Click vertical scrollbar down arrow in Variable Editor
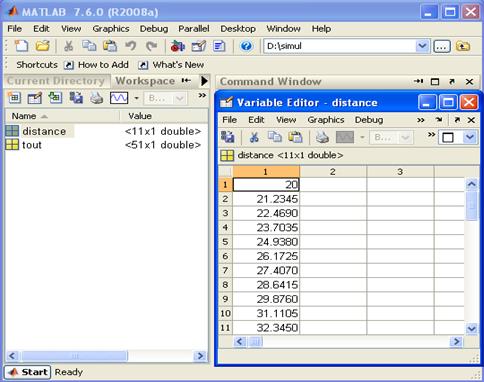This screenshot has height=382, width=484. (x=472, y=328)
